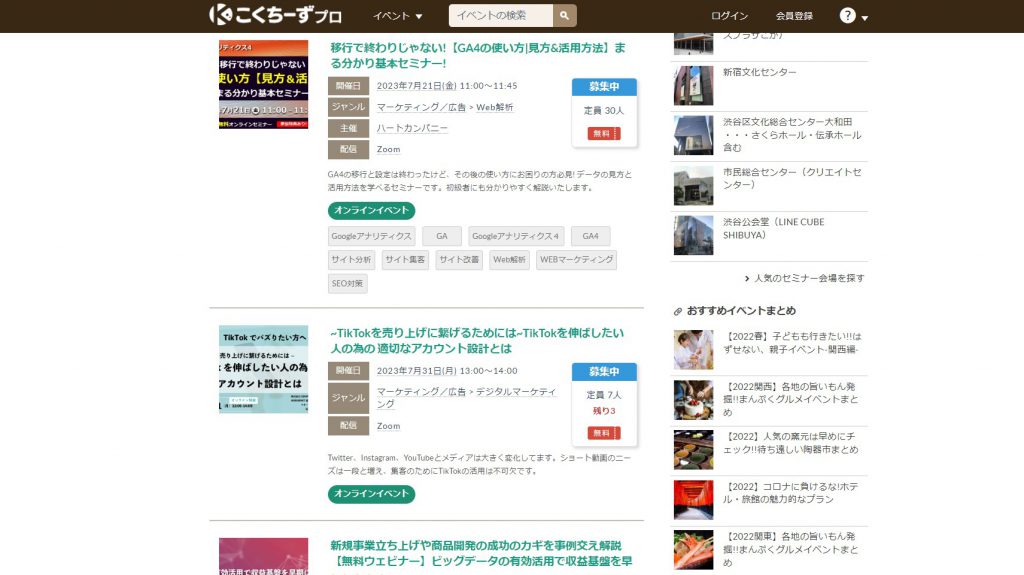This screenshot has width=1024, height=575.
Task: Click the 渋谷公会堂 (LINE CUBE SHIBUYA) link
Action: point(774,228)
